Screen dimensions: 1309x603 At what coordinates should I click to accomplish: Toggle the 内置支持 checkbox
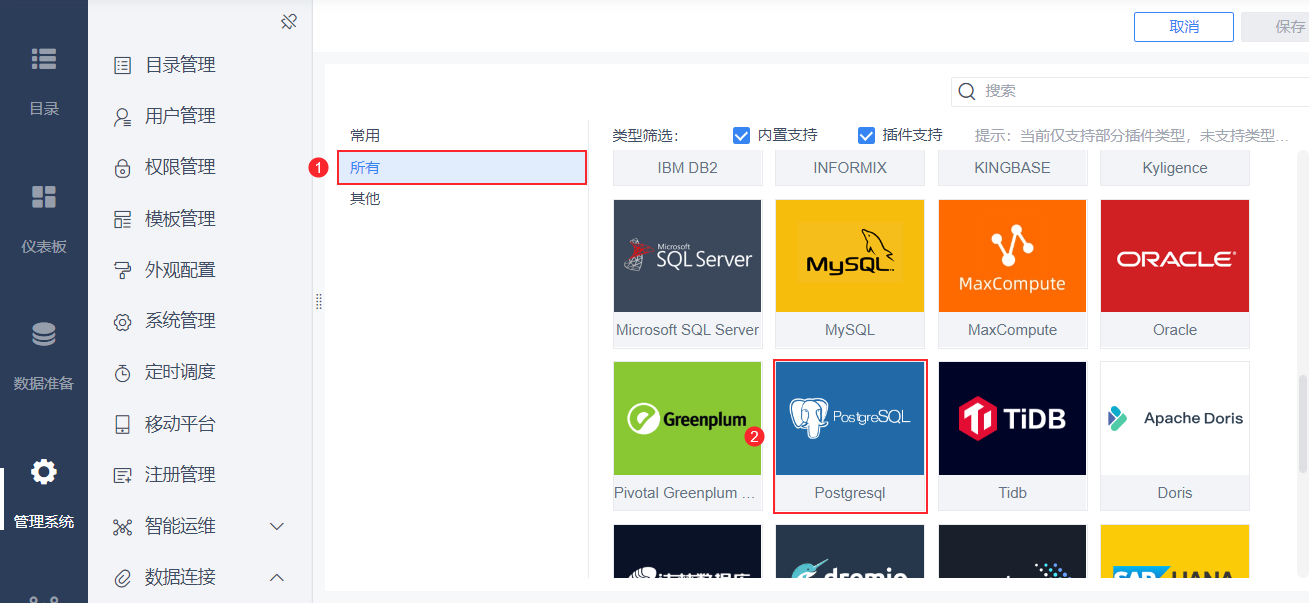(741, 135)
